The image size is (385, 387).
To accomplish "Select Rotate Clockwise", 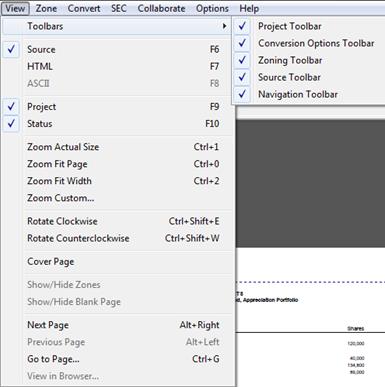I will coord(117,221).
